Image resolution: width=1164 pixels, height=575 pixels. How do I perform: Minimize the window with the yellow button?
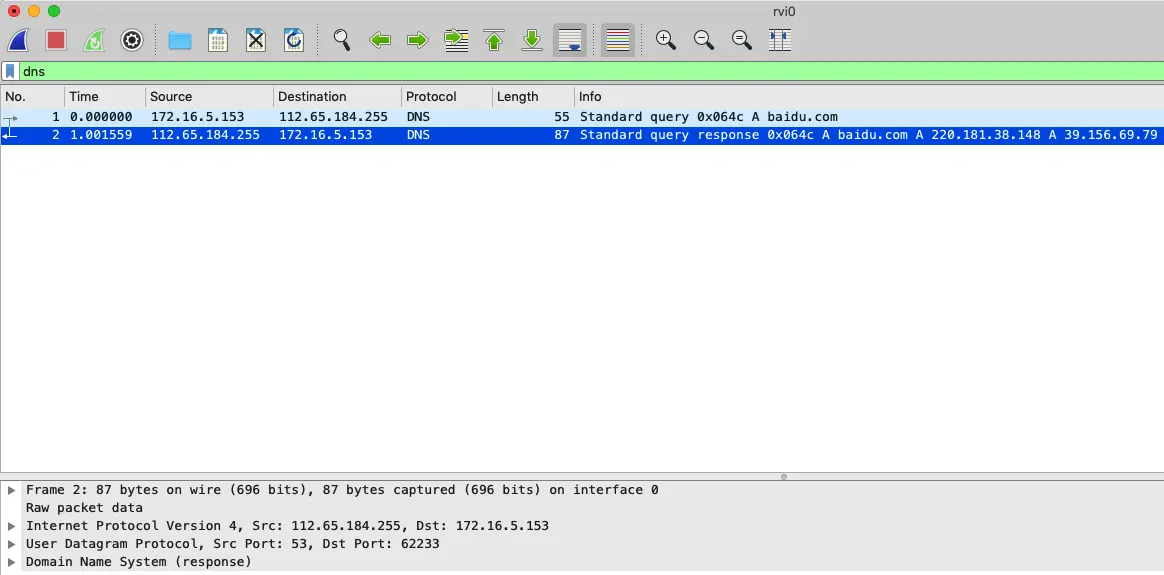(33, 11)
